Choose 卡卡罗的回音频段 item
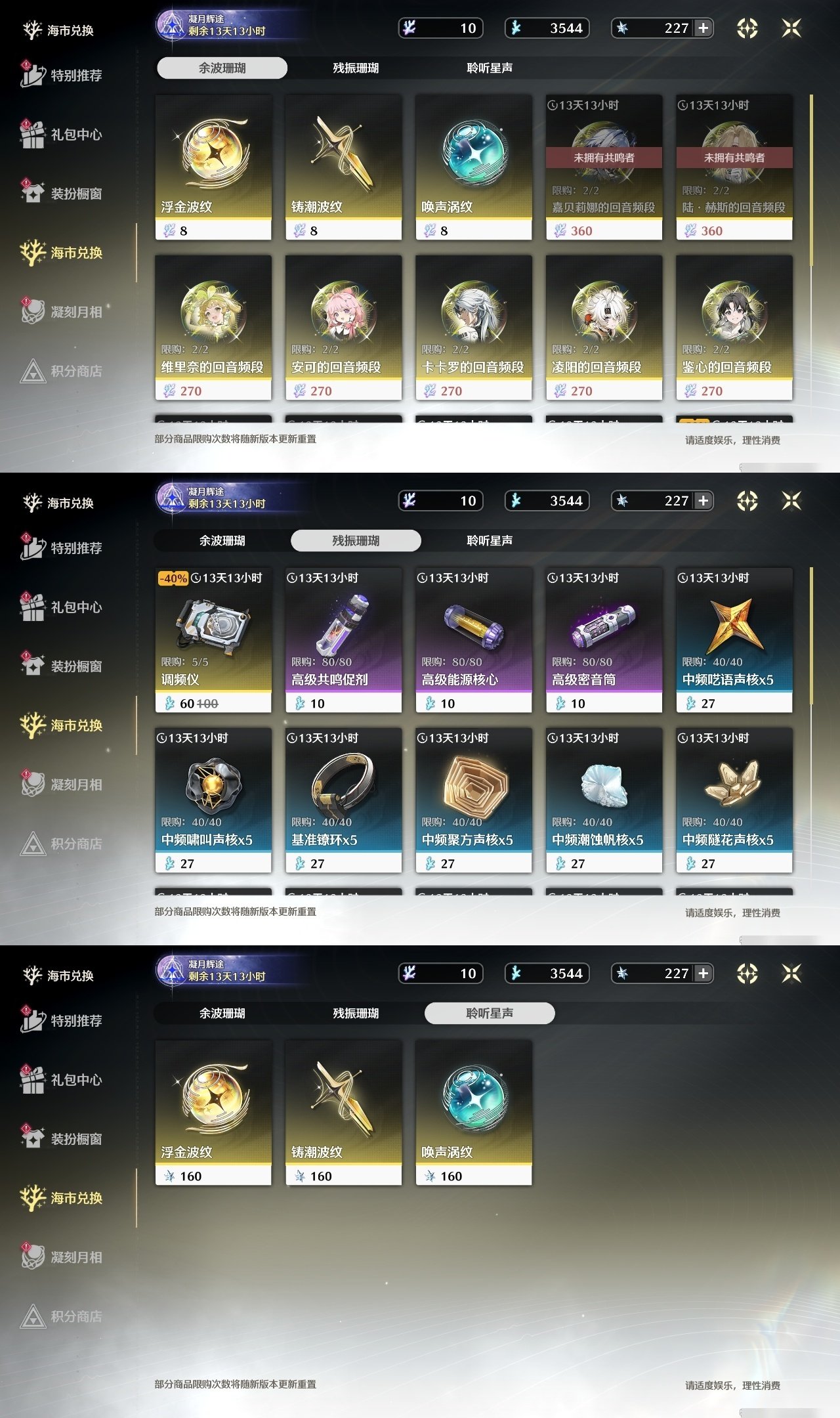Image resolution: width=840 pixels, height=1418 pixels. point(474,328)
